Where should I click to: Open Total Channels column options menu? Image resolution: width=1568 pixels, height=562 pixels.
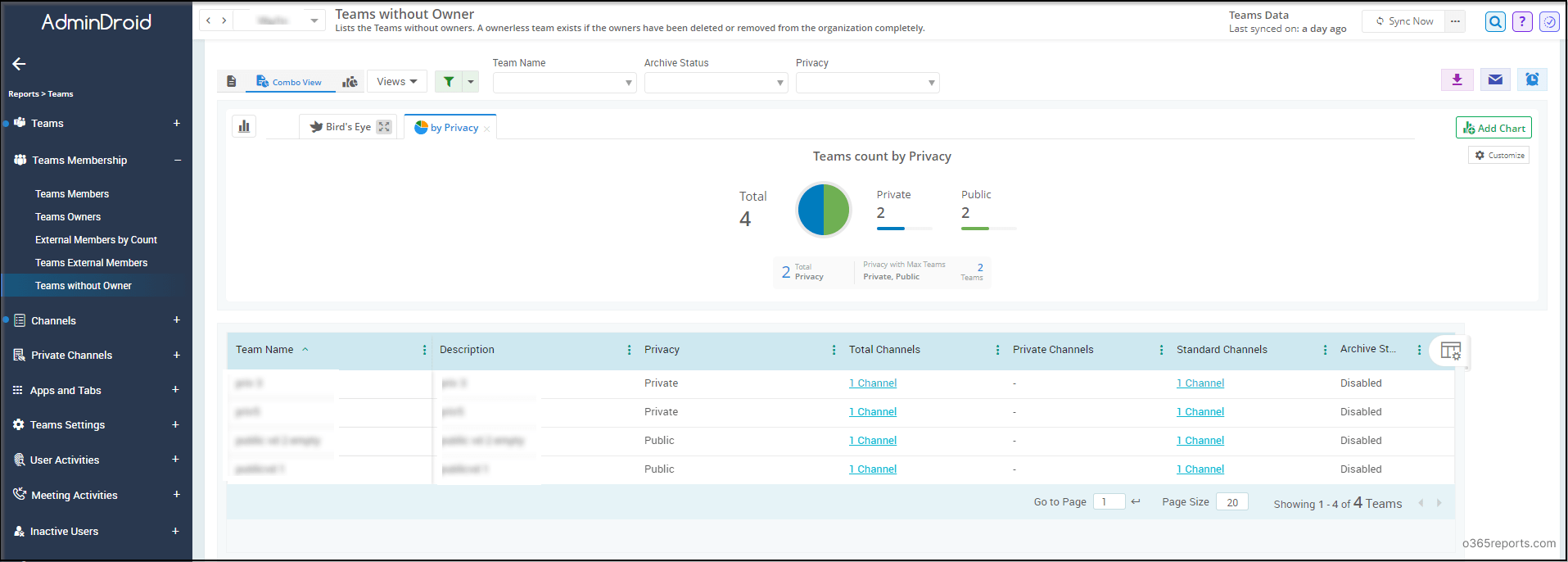tap(997, 350)
